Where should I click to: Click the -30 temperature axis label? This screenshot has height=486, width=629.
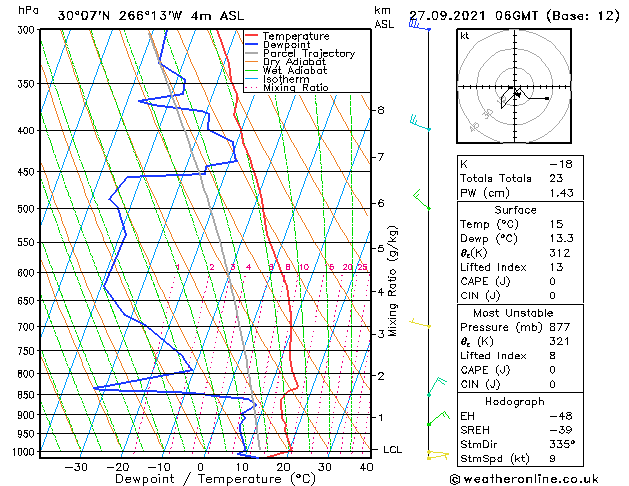click(x=76, y=467)
